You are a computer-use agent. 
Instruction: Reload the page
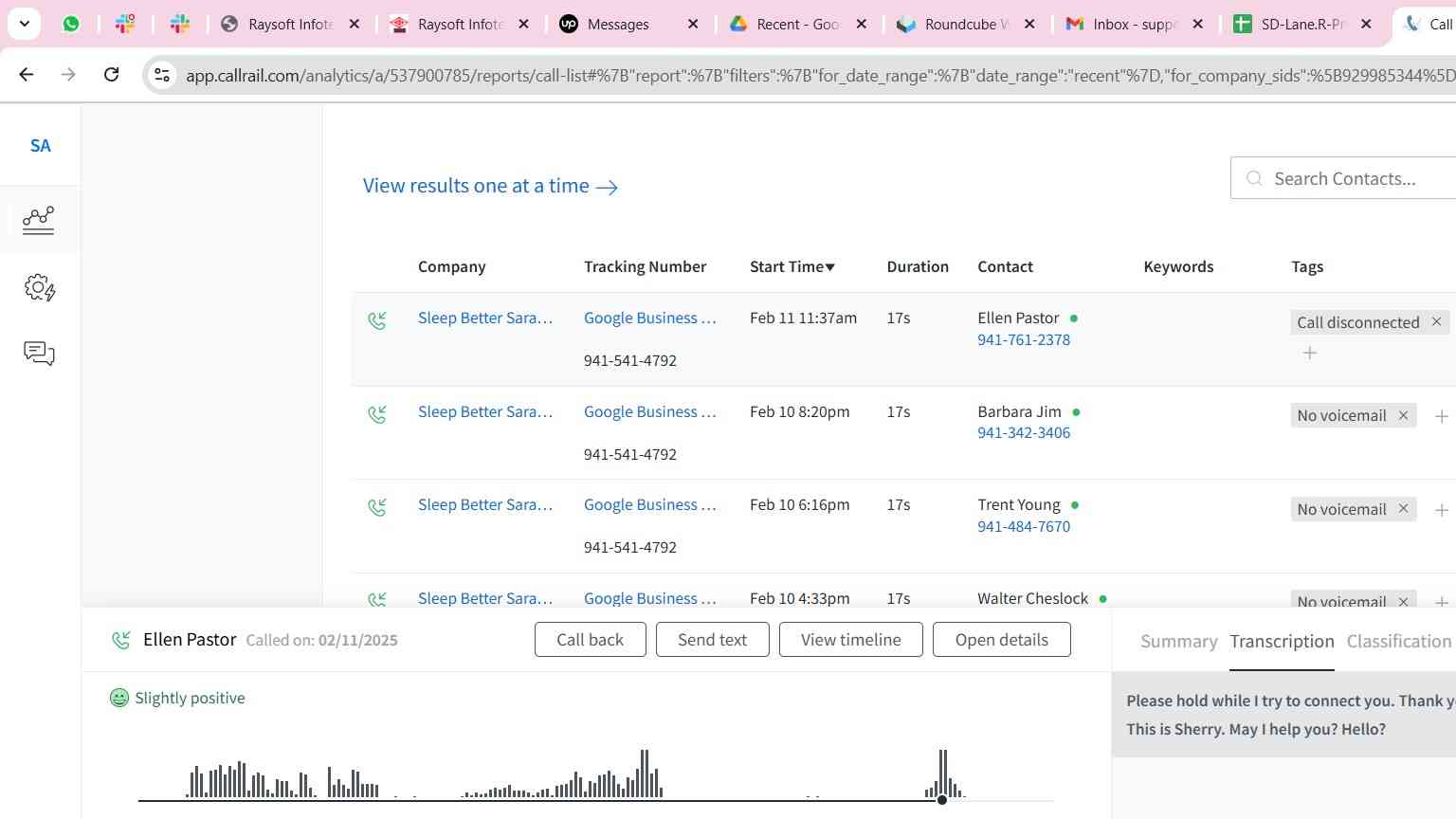[x=111, y=74]
